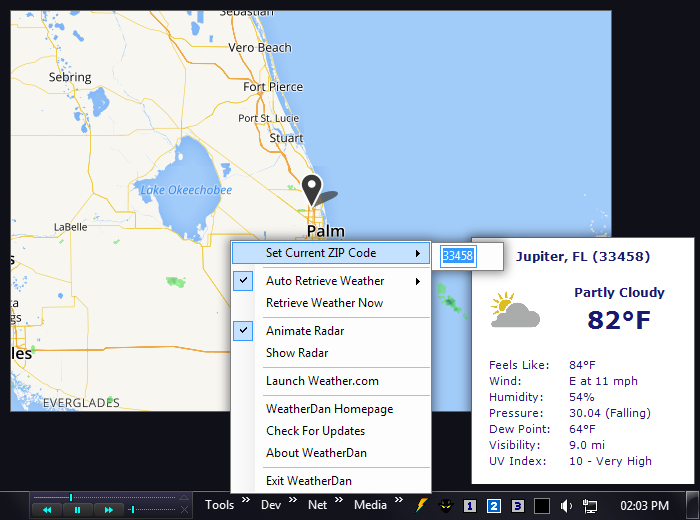Click the fast-forward media button
This screenshot has width=700, height=520.
[108, 510]
